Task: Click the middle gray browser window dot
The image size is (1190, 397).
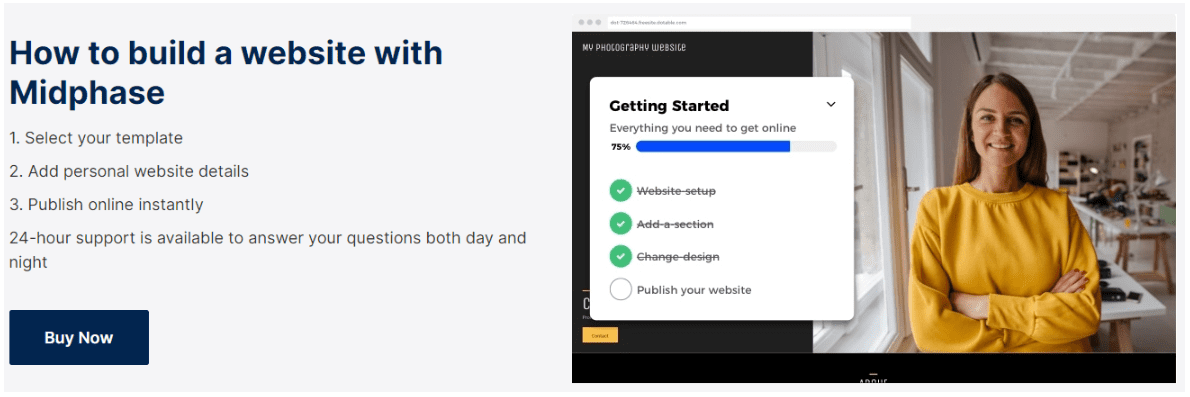Action: [x=590, y=23]
